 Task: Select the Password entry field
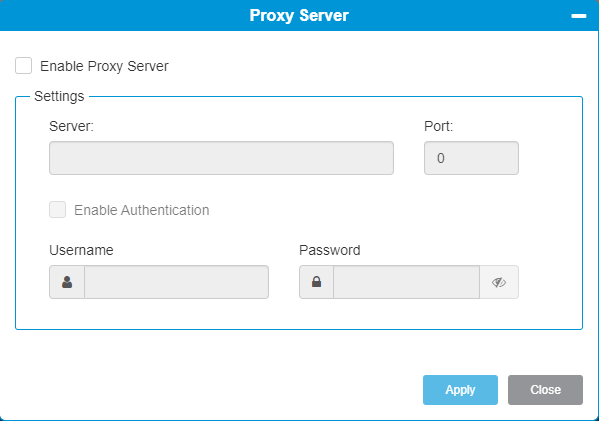coord(406,282)
